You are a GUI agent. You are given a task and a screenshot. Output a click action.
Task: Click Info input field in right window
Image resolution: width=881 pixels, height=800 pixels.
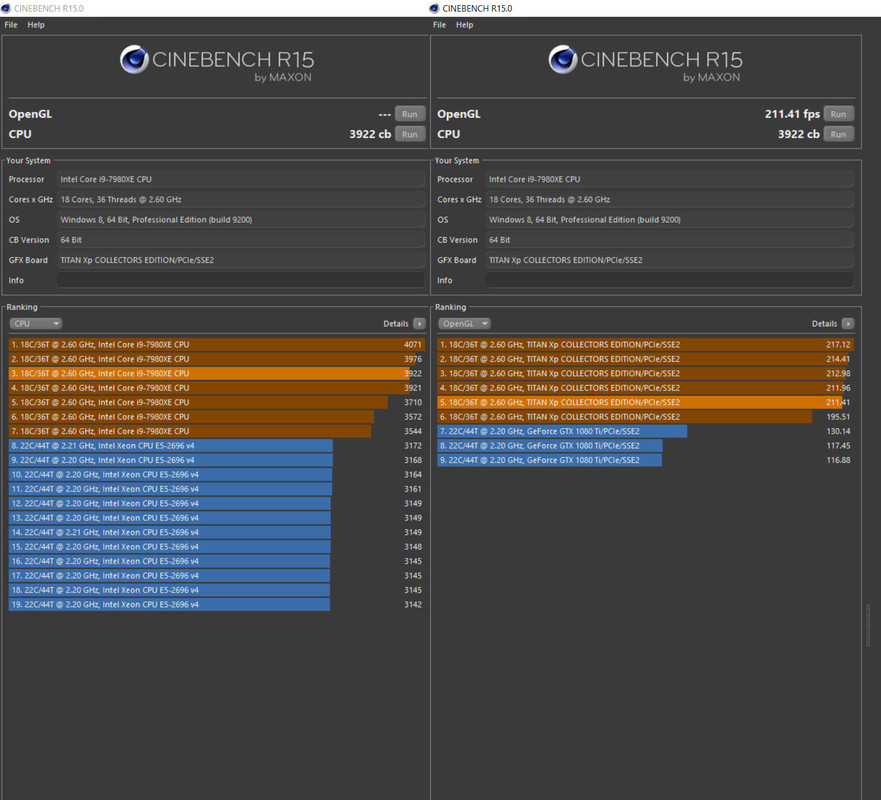coord(670,280)
